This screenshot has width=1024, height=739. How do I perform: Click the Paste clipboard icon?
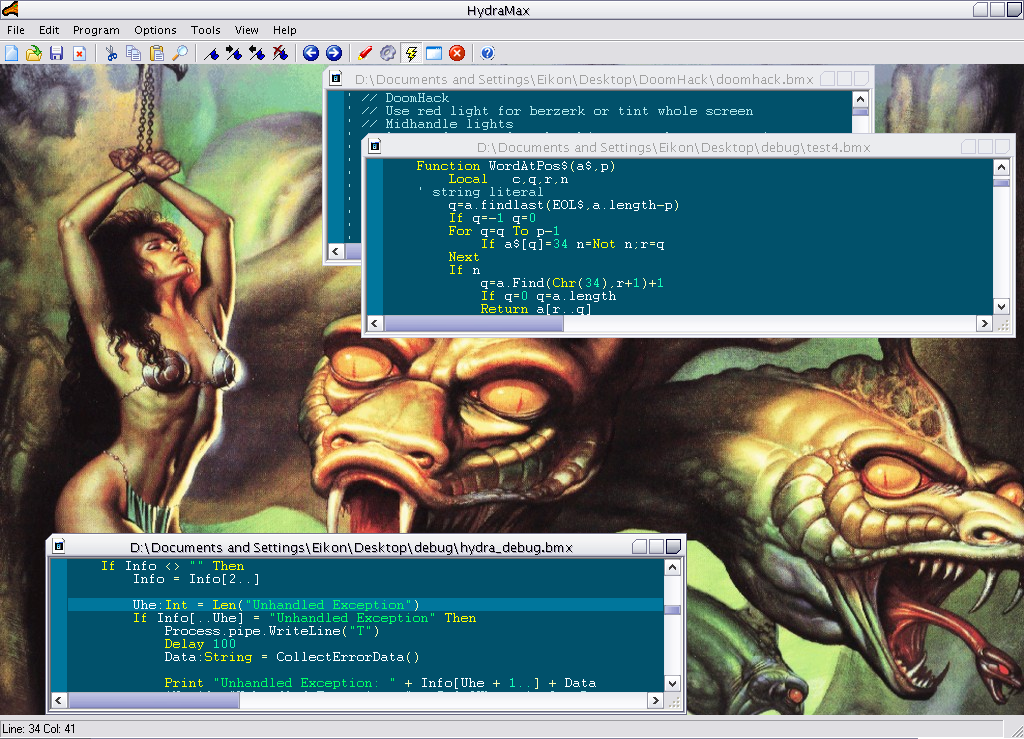pos(157,53)
